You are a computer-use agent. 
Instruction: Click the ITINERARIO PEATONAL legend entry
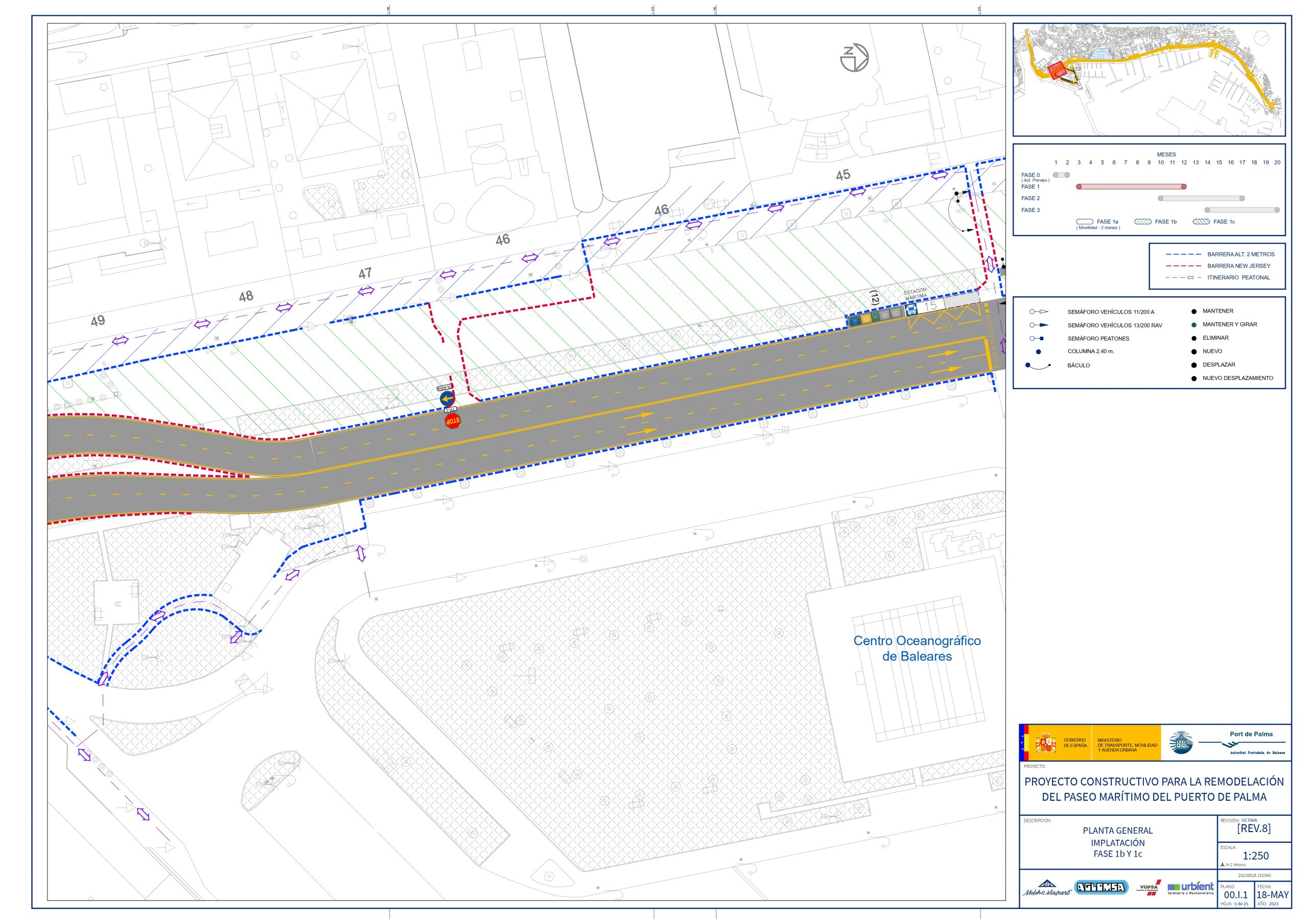click(1218, 277)
